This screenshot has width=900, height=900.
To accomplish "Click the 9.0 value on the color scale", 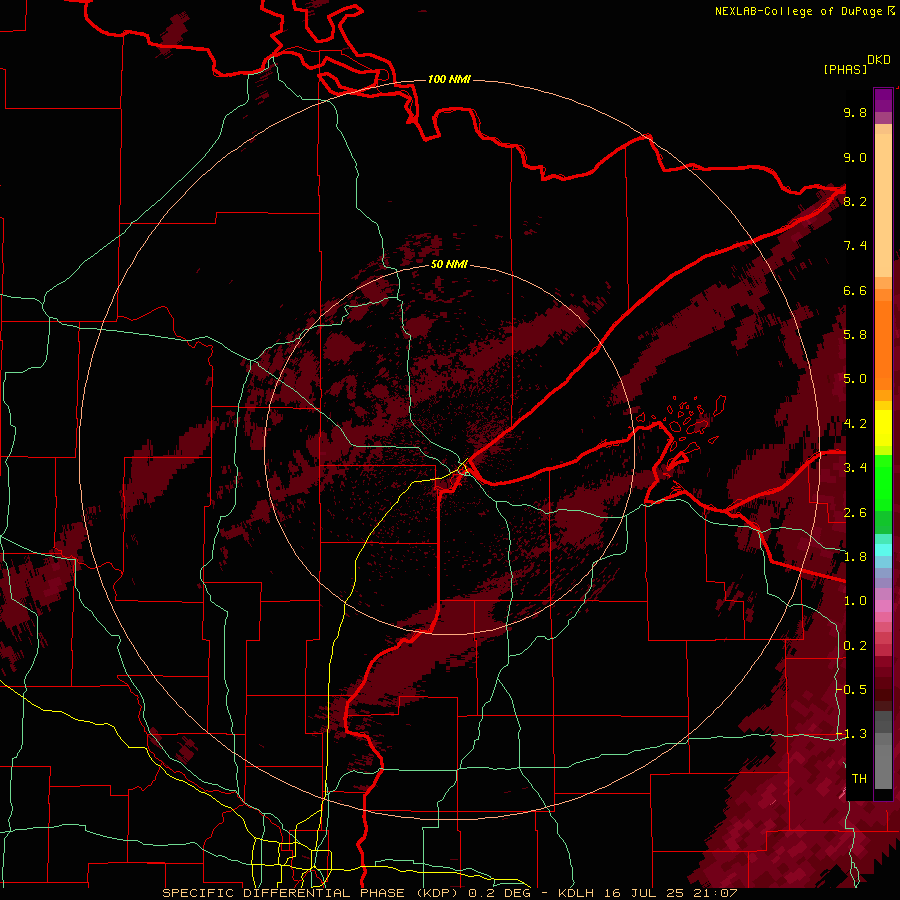I will pos(855,157).
